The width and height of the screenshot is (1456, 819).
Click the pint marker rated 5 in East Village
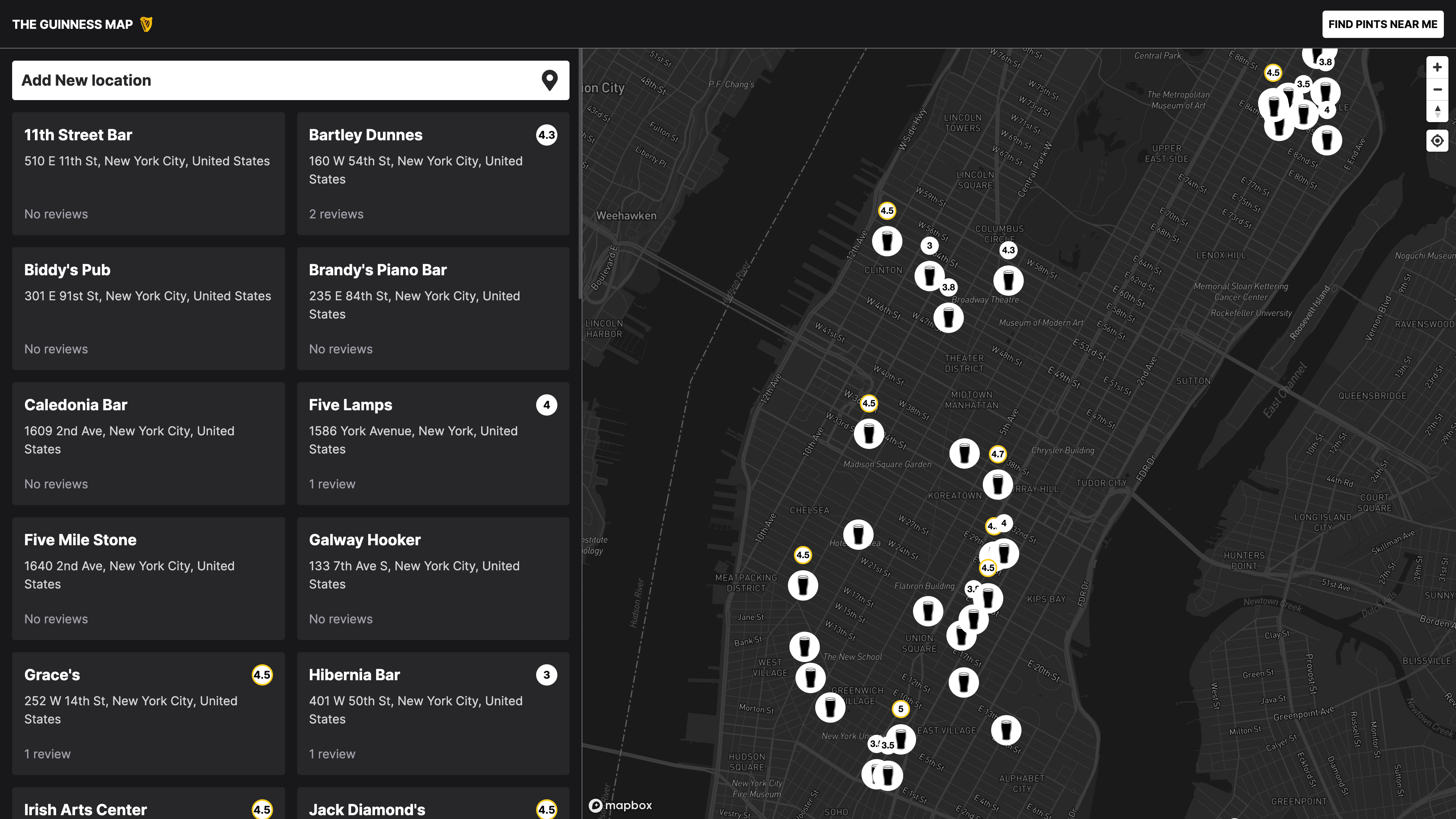901,739
